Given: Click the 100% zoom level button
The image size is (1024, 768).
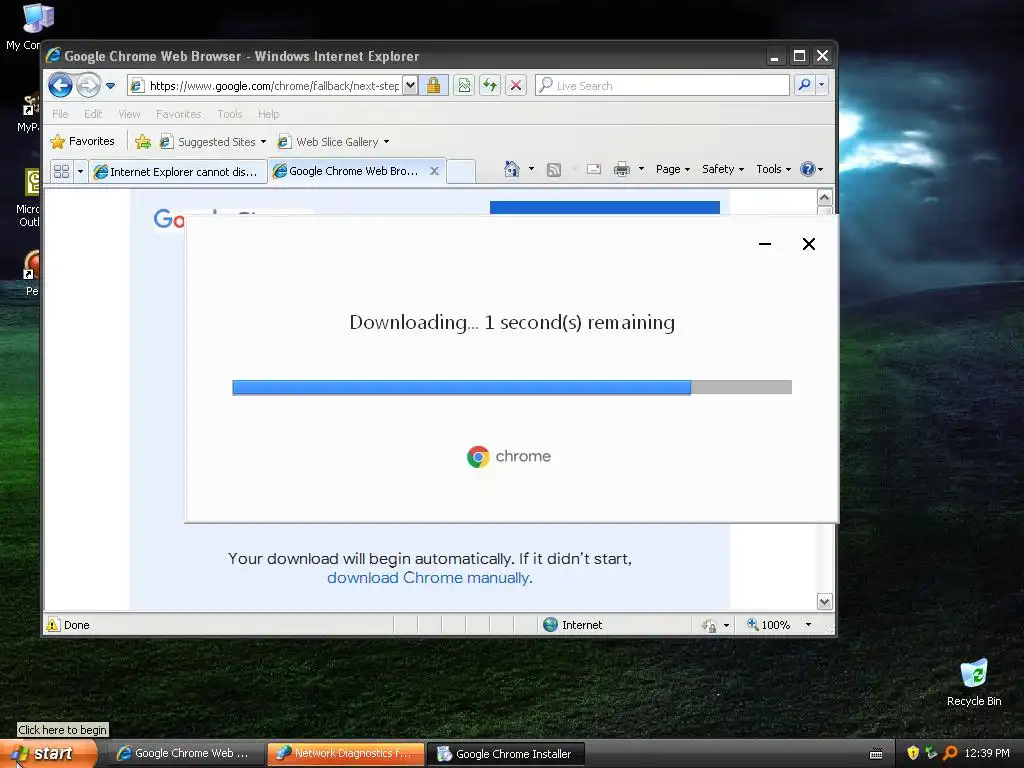Looking at the screenshot, I should [x=769, y=625].
